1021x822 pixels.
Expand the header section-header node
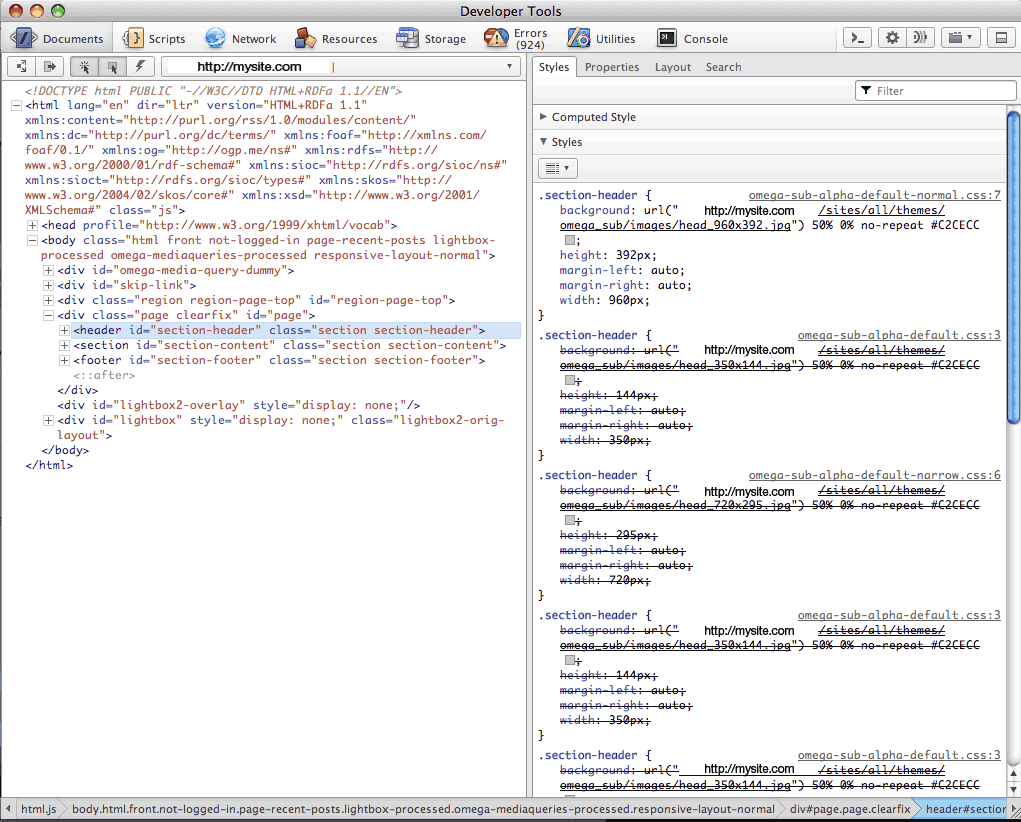64,330
